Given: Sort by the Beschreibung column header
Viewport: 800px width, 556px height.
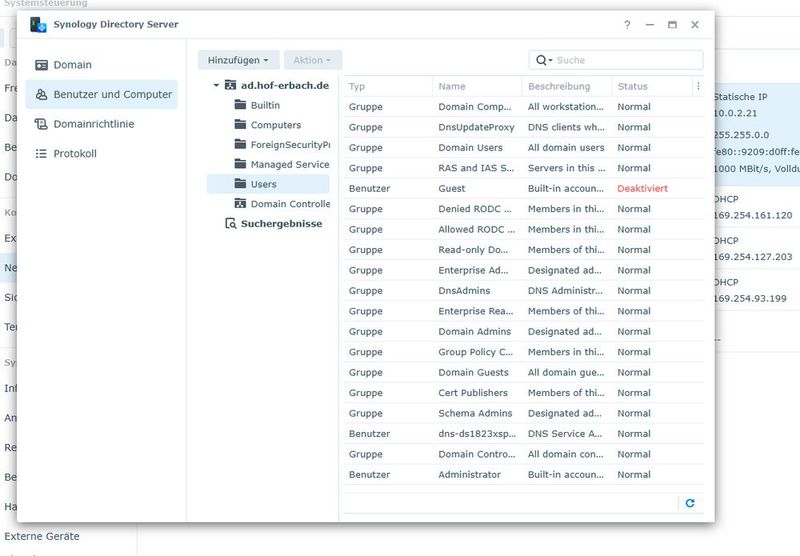Looking at the screenshot, I should tap(567, 86).
